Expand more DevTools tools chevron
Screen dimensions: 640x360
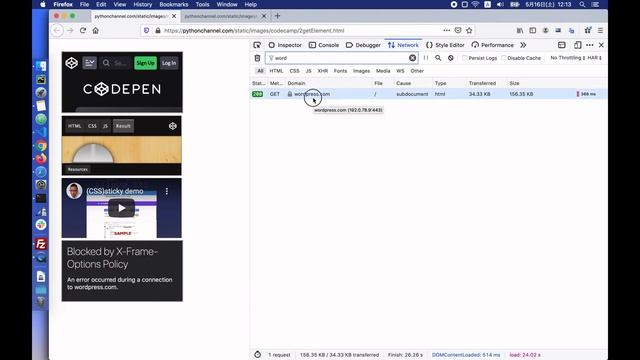coord(523,45)
